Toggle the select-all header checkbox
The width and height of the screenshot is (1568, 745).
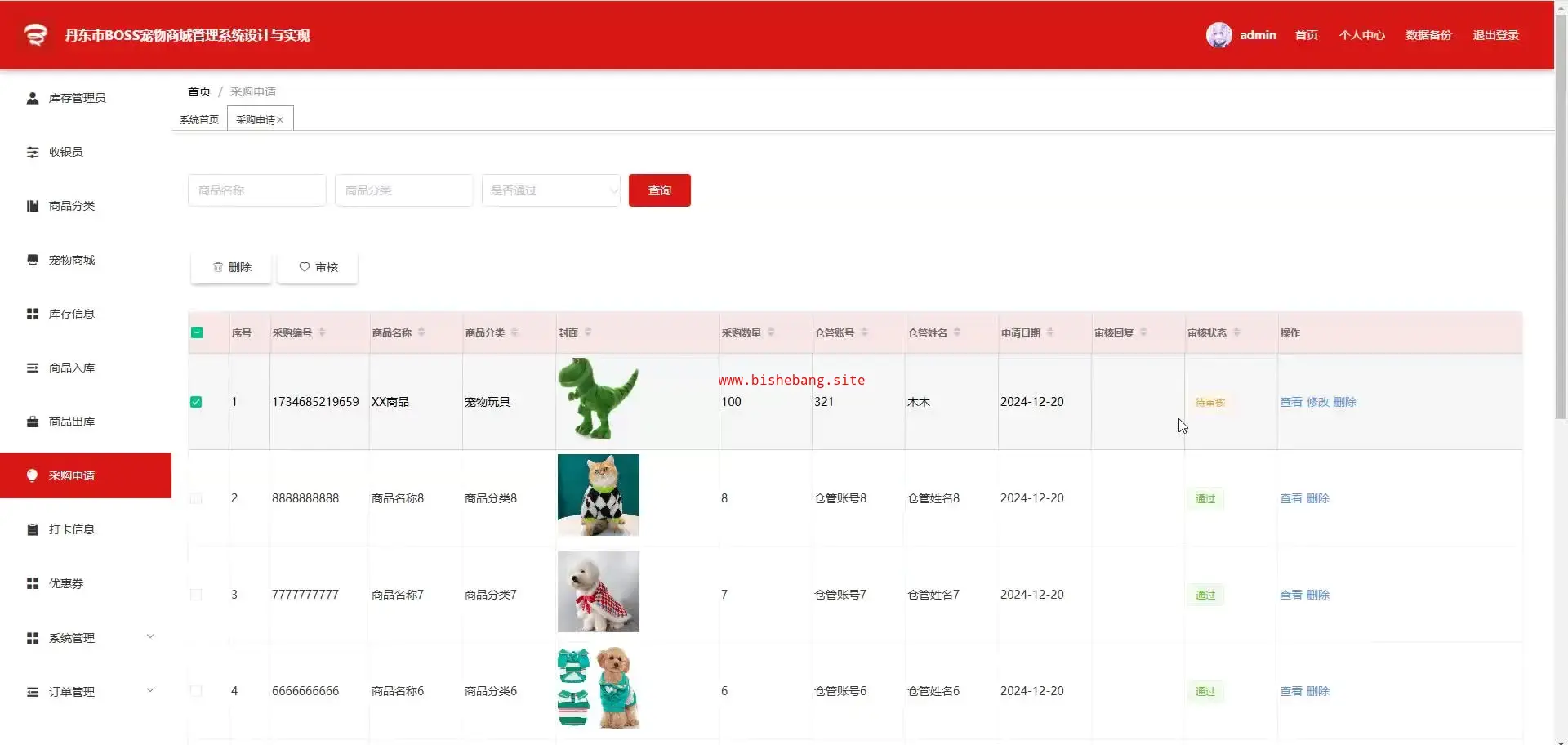point(197,332)
